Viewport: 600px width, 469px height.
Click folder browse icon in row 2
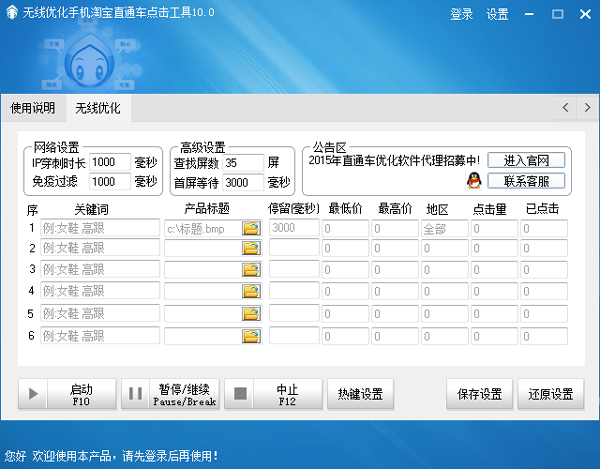(250, 248)
